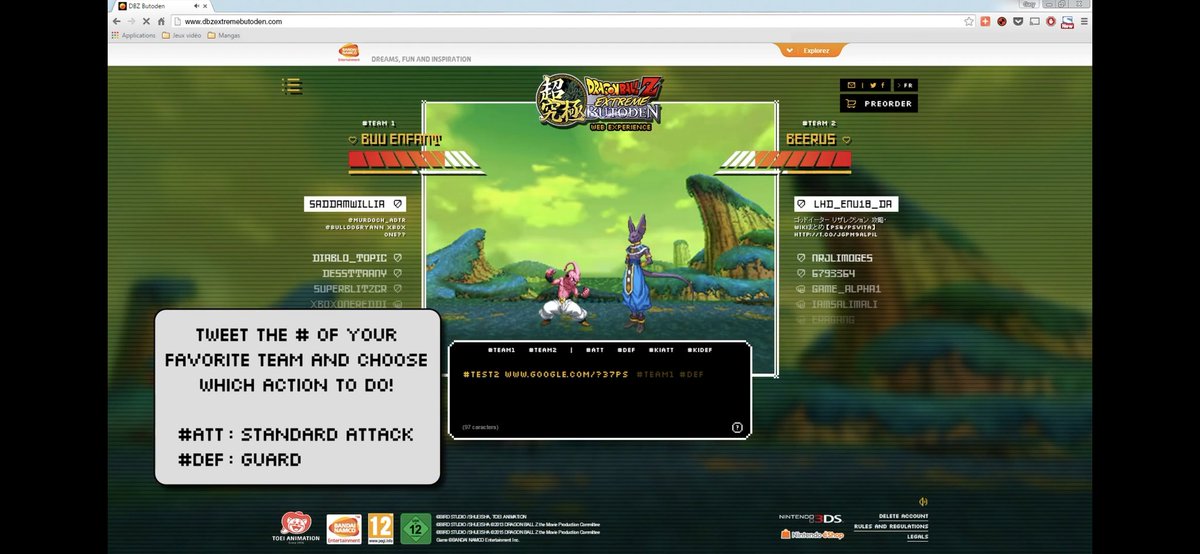
Task: Click SUPERBLITZCR in team 1 list
Action: (350, 288)
